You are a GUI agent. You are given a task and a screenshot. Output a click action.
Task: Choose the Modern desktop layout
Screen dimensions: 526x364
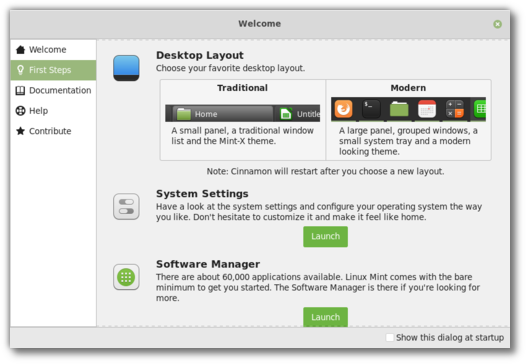408,120
